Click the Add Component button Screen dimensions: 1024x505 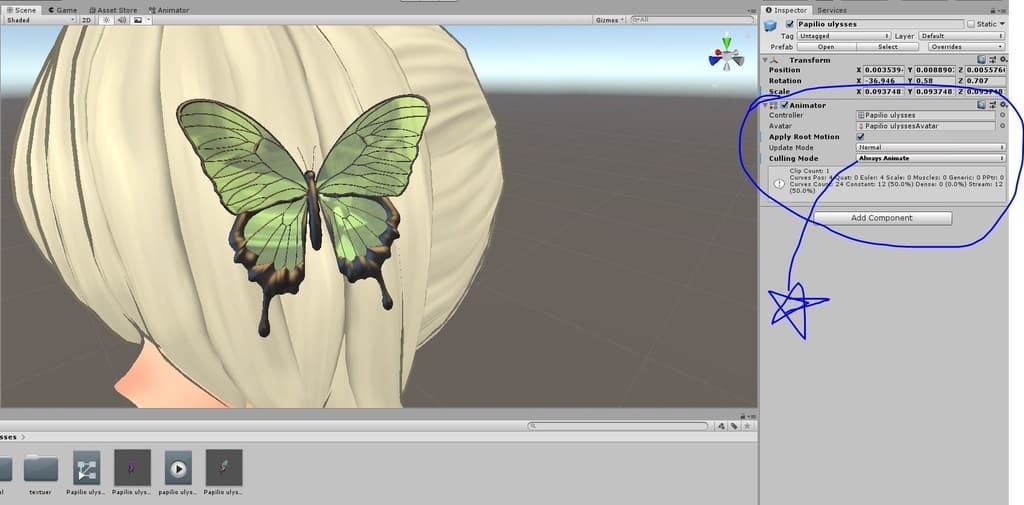[882, 218]
